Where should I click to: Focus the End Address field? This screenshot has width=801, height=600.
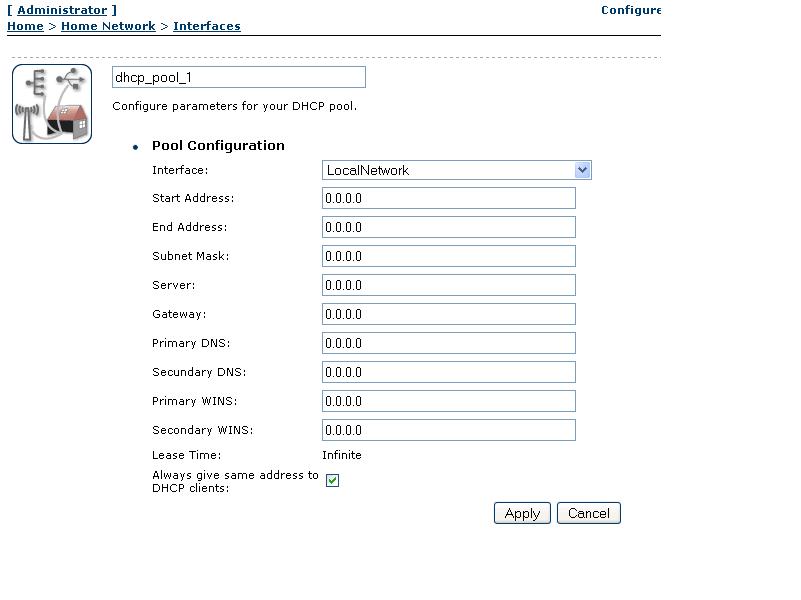449,227
